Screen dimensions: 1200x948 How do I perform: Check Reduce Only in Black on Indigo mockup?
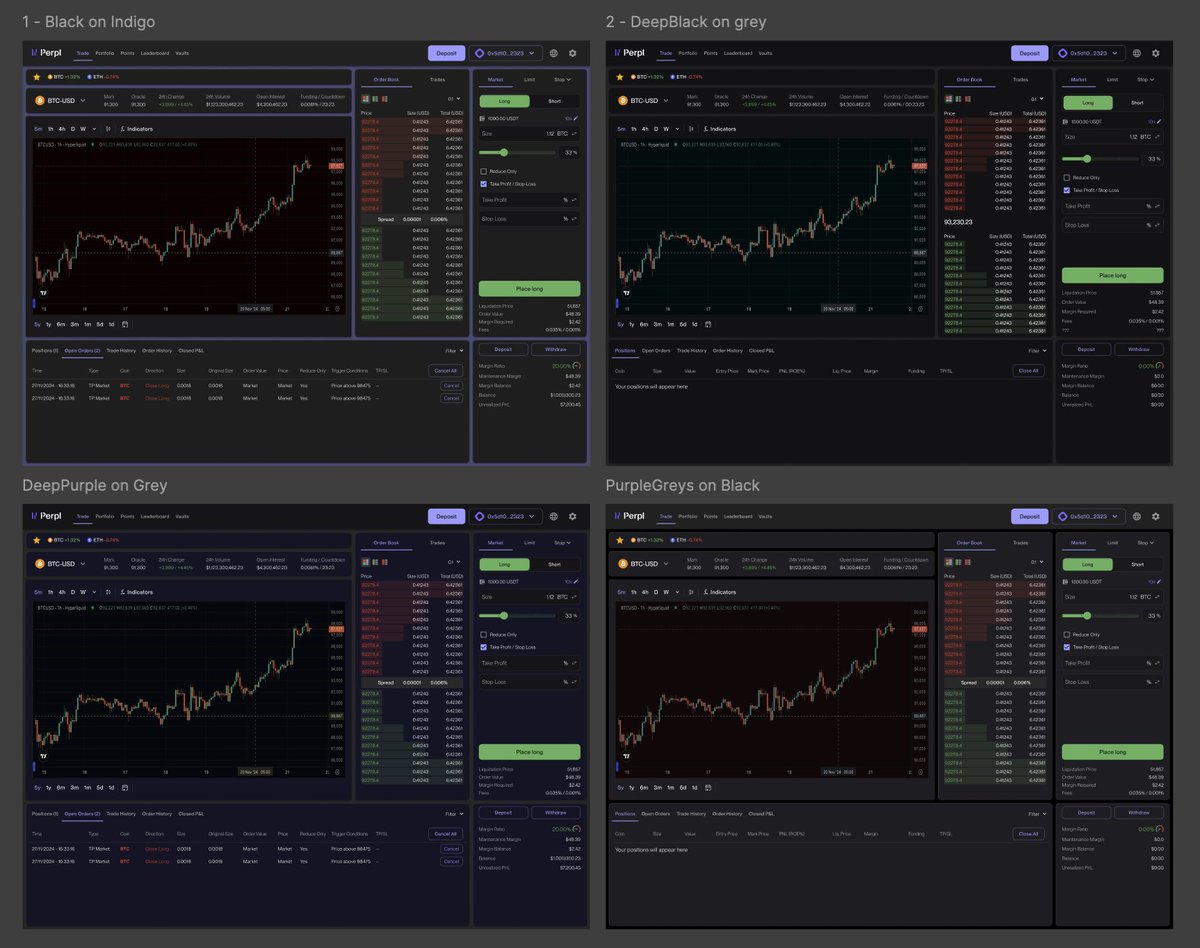click(483, 171)
